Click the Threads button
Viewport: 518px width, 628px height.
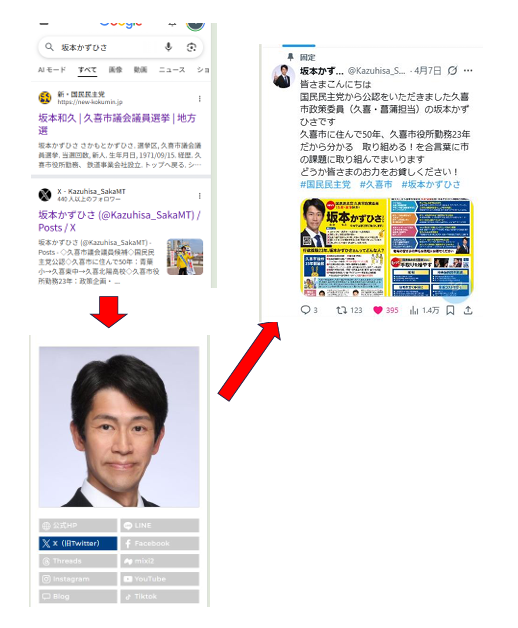(78, 561)
